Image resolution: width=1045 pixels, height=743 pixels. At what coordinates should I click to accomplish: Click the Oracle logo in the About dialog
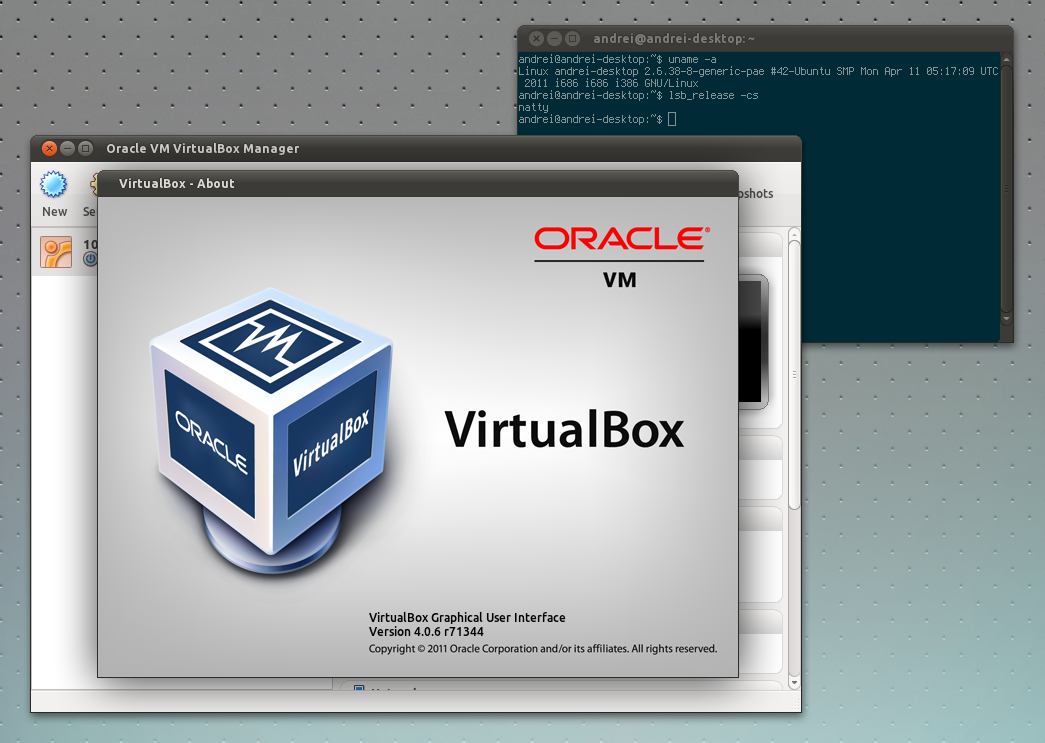tap(622, 239)
